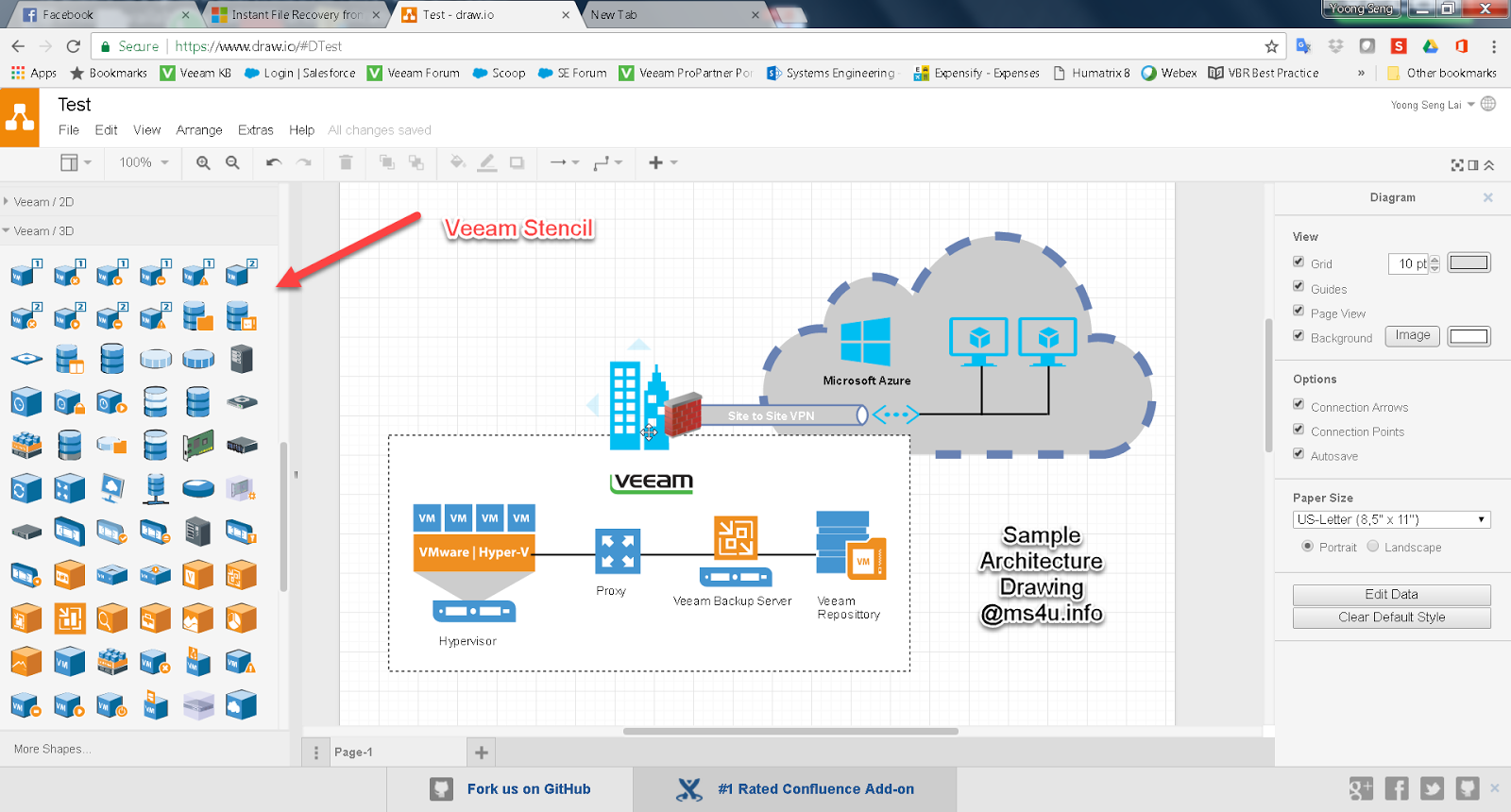Disable Connection Arrows option

1299,404
